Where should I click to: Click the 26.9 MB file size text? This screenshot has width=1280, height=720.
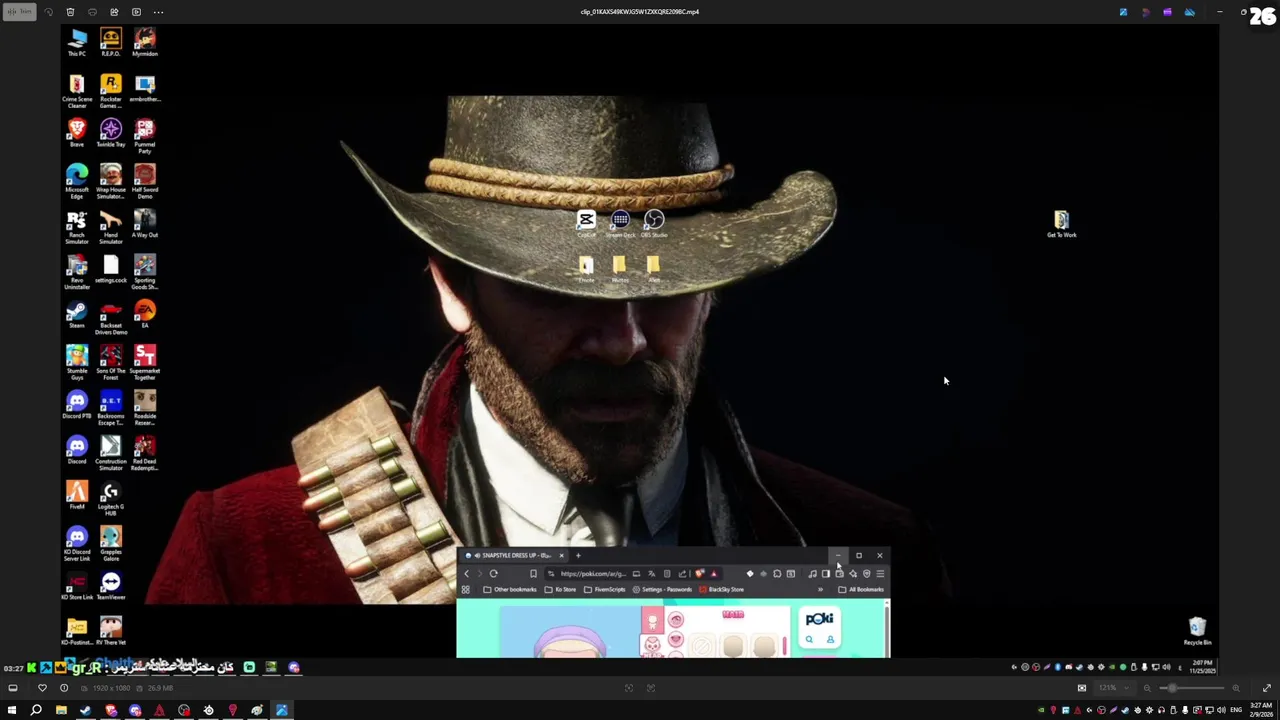pyautogui.click(x=160, y=688)
